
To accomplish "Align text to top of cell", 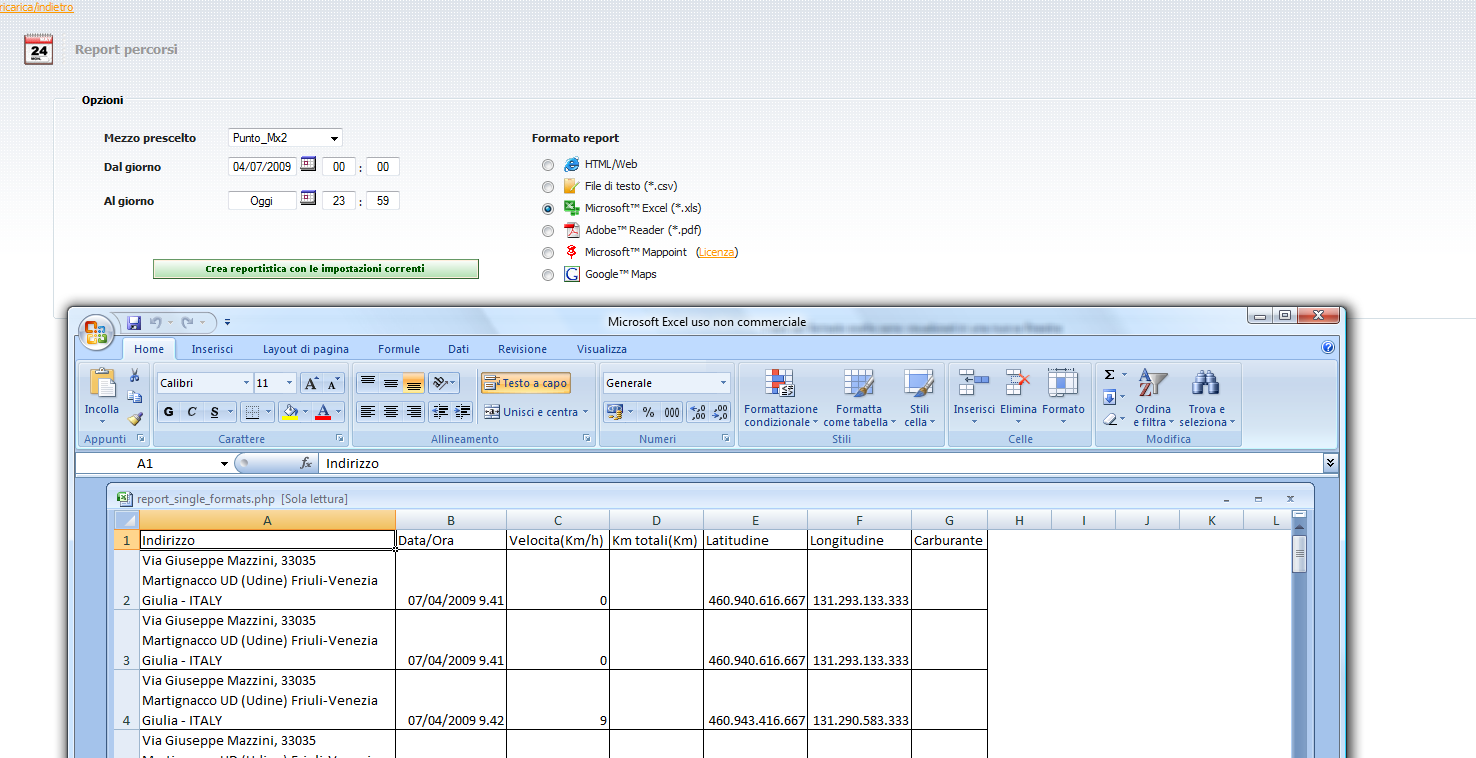I will point(368,383).
